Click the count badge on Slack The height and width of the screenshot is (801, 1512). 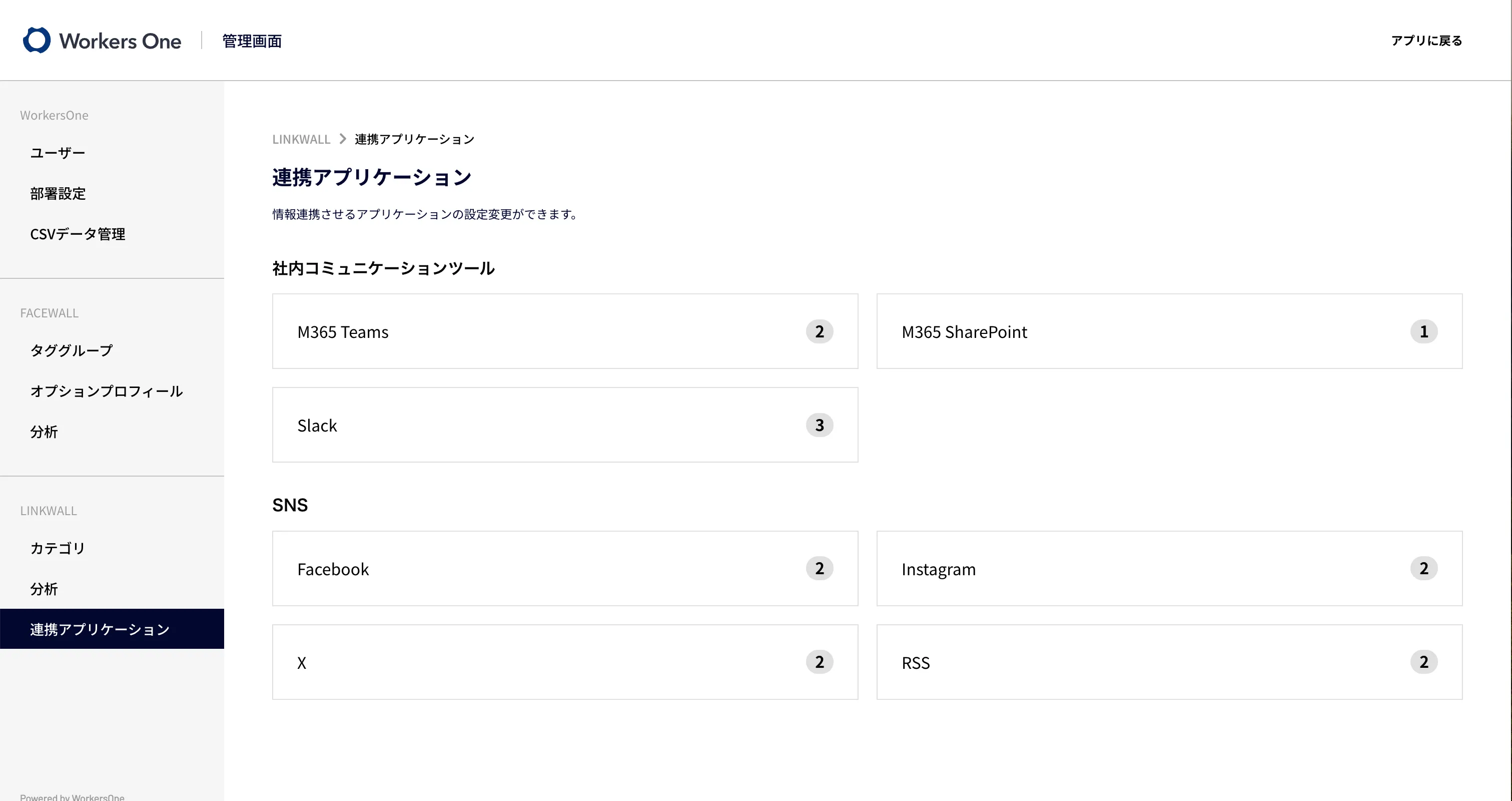click(820, 425)
